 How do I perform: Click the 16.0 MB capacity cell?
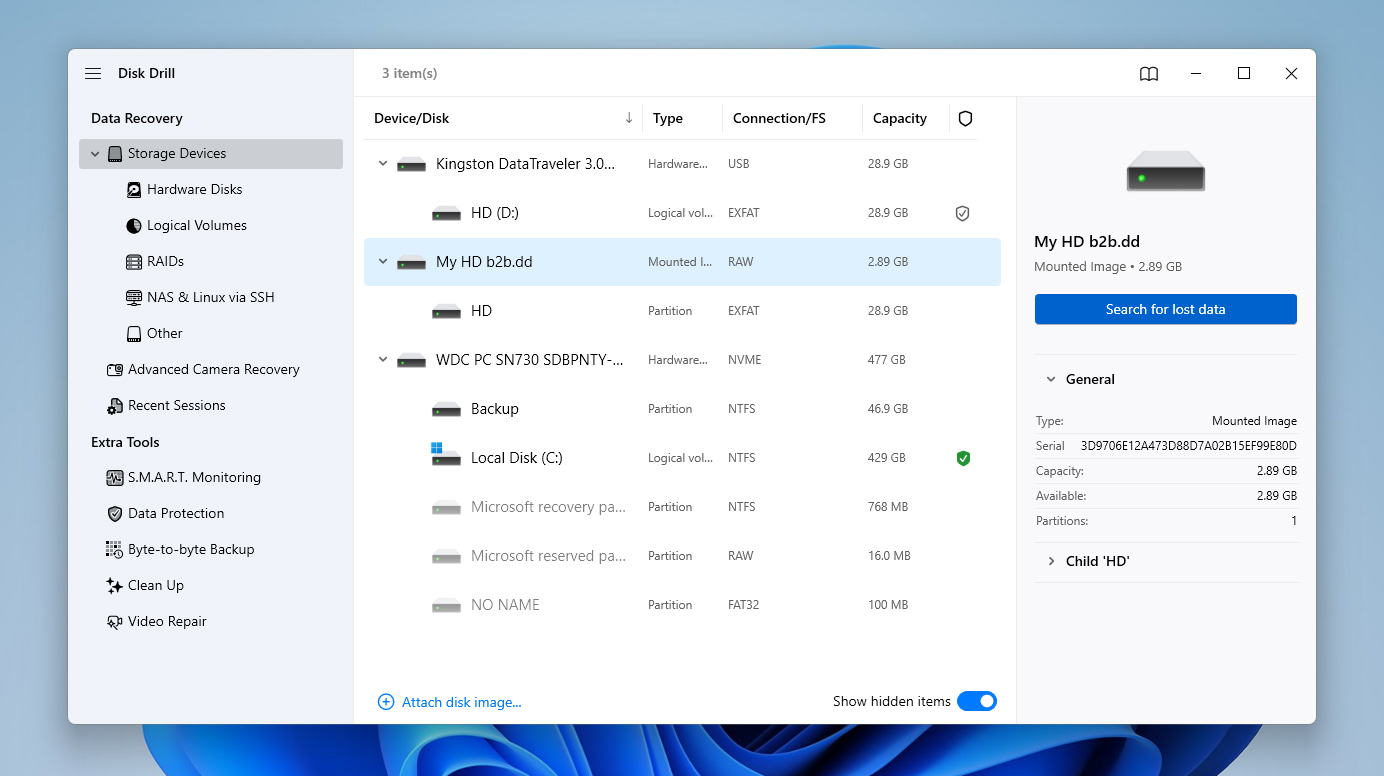click(889, 556)
